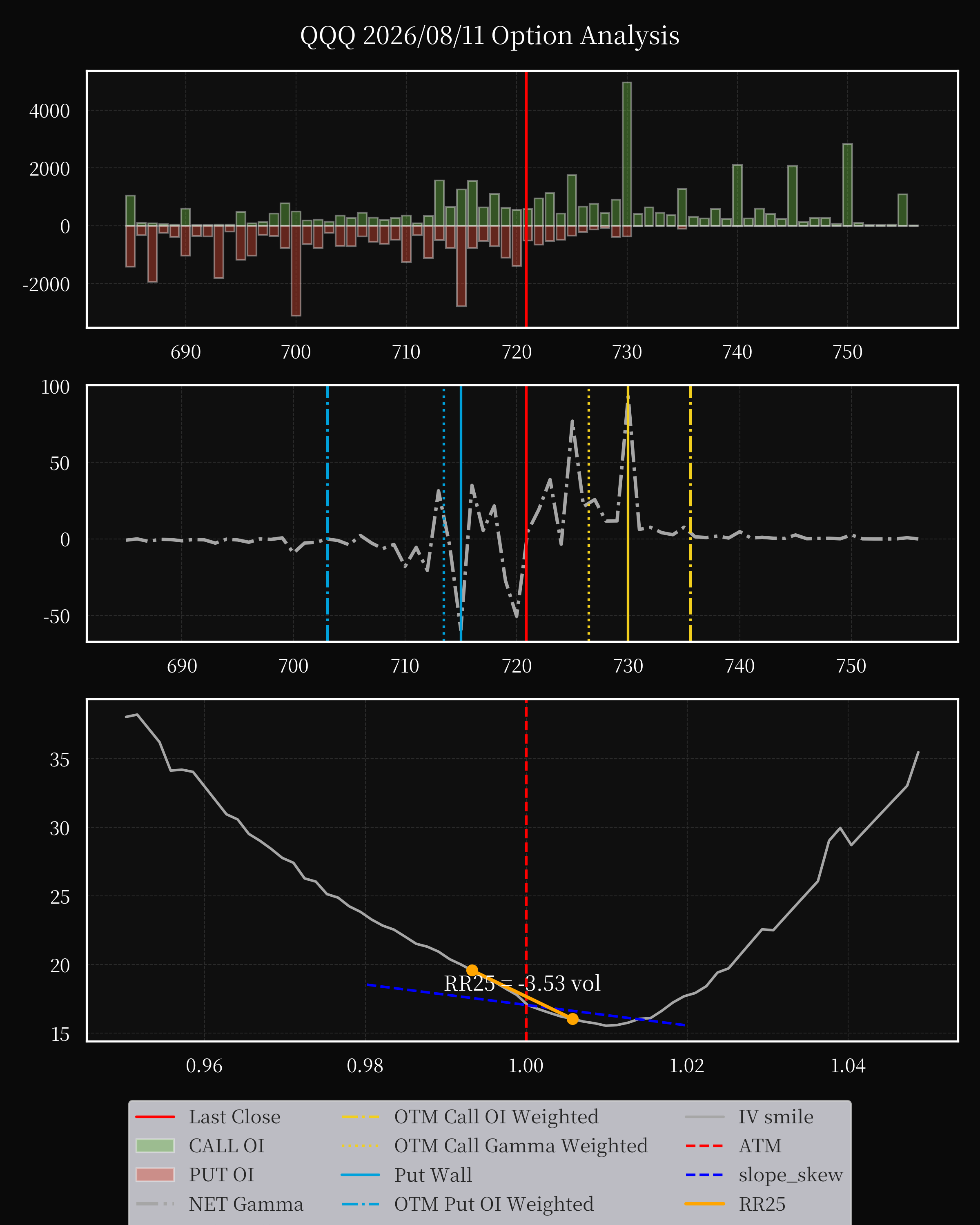This screenshot has height=1225, width=980.
Task: Click the "0.98" moneyness axis label
Action: click(x=365, y=1066)
